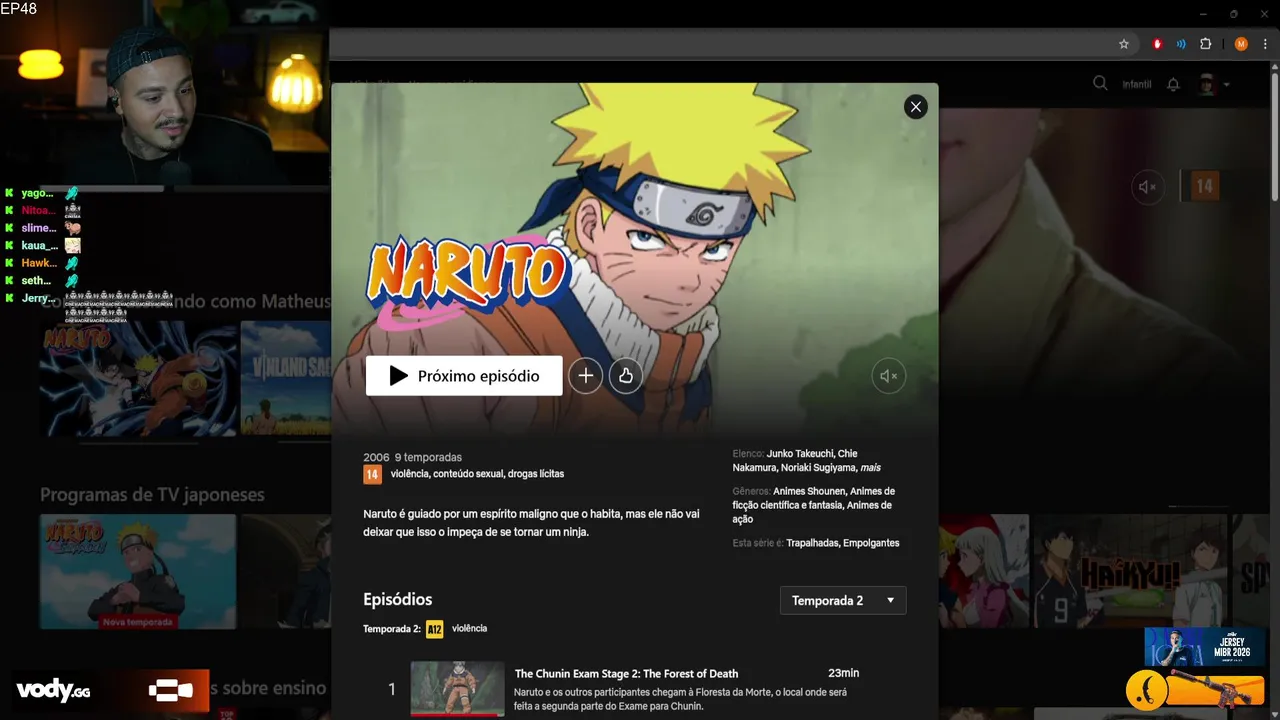The width and height of the screenshot is (1280, 720).
Task: Click the Jersey MIBR 2026 overlay banner
Action: pyautogui.click(x=1205, y=647)
